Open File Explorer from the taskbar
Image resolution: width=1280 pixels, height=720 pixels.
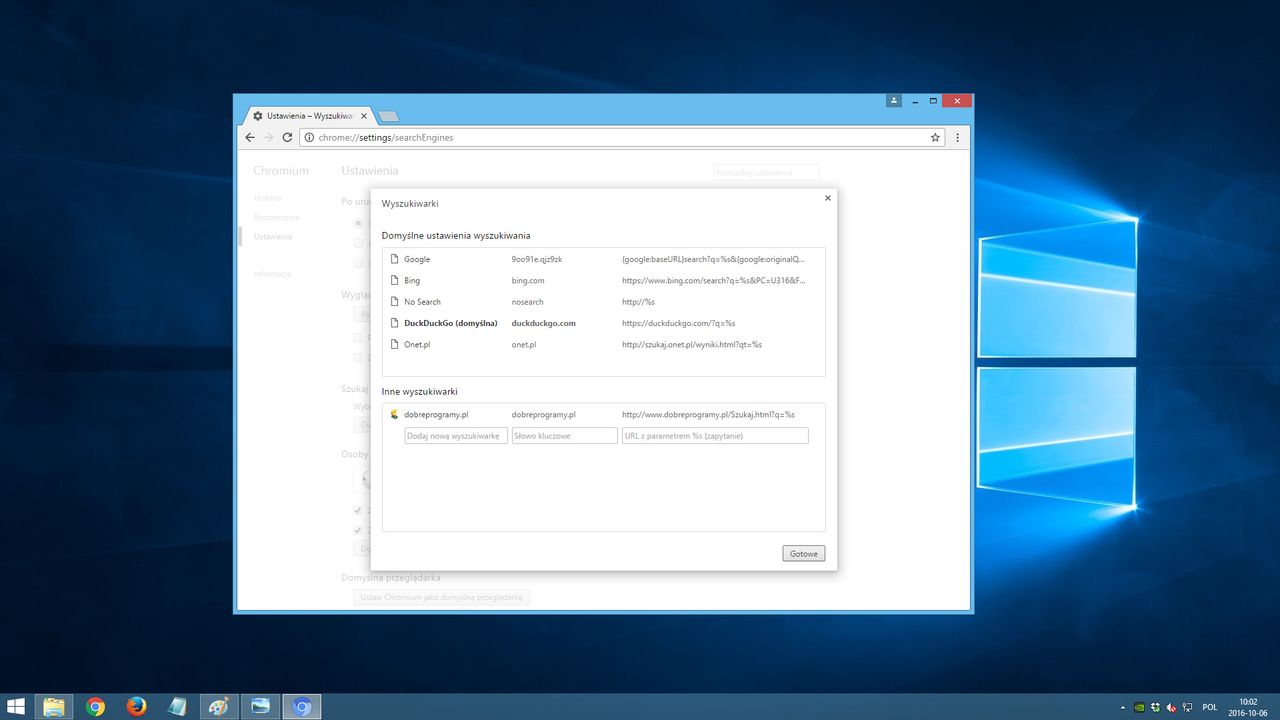point(54,707)
